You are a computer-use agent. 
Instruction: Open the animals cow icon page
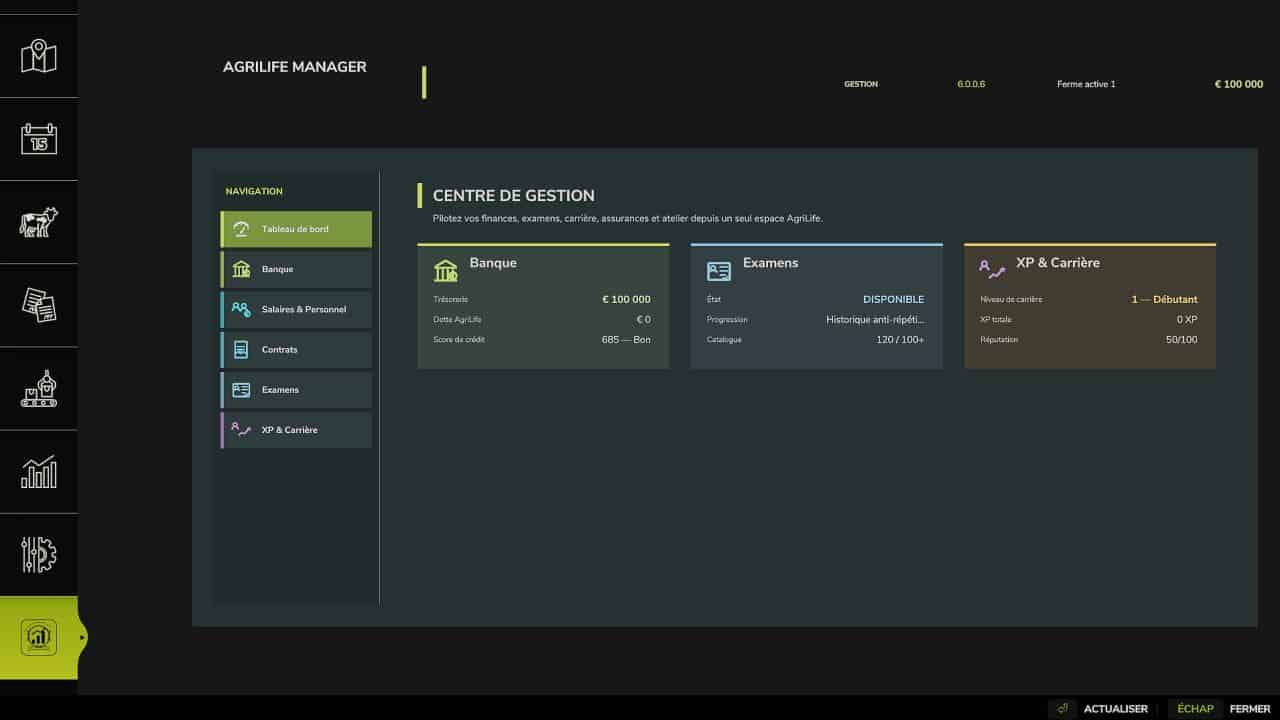(x=39, y=222)
